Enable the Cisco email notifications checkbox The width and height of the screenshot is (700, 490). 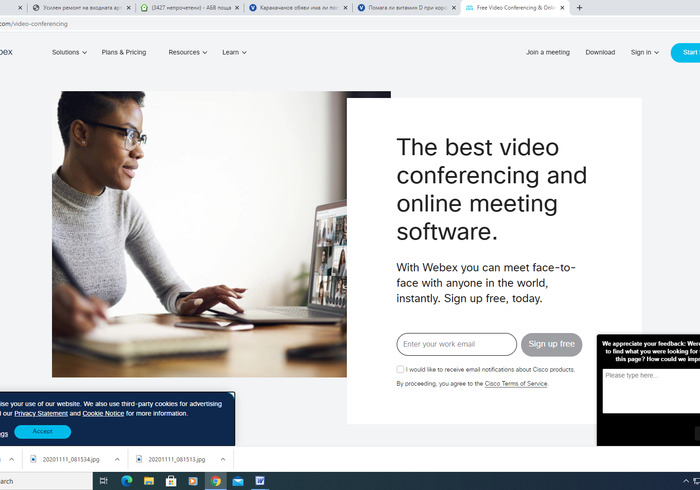[401, 369]
